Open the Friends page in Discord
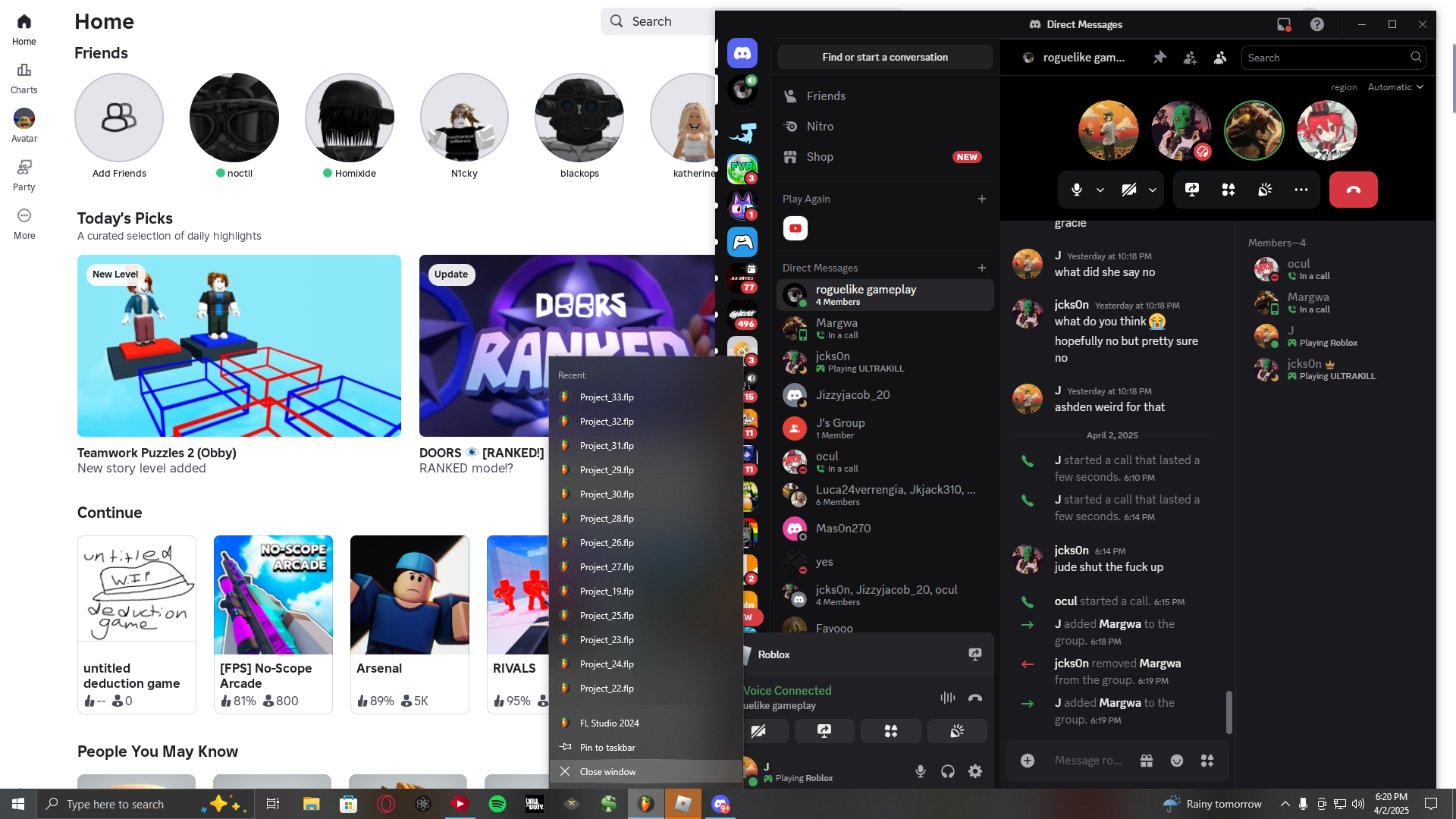Viewport: 1456px width, 819px height. tap(826, 96)
